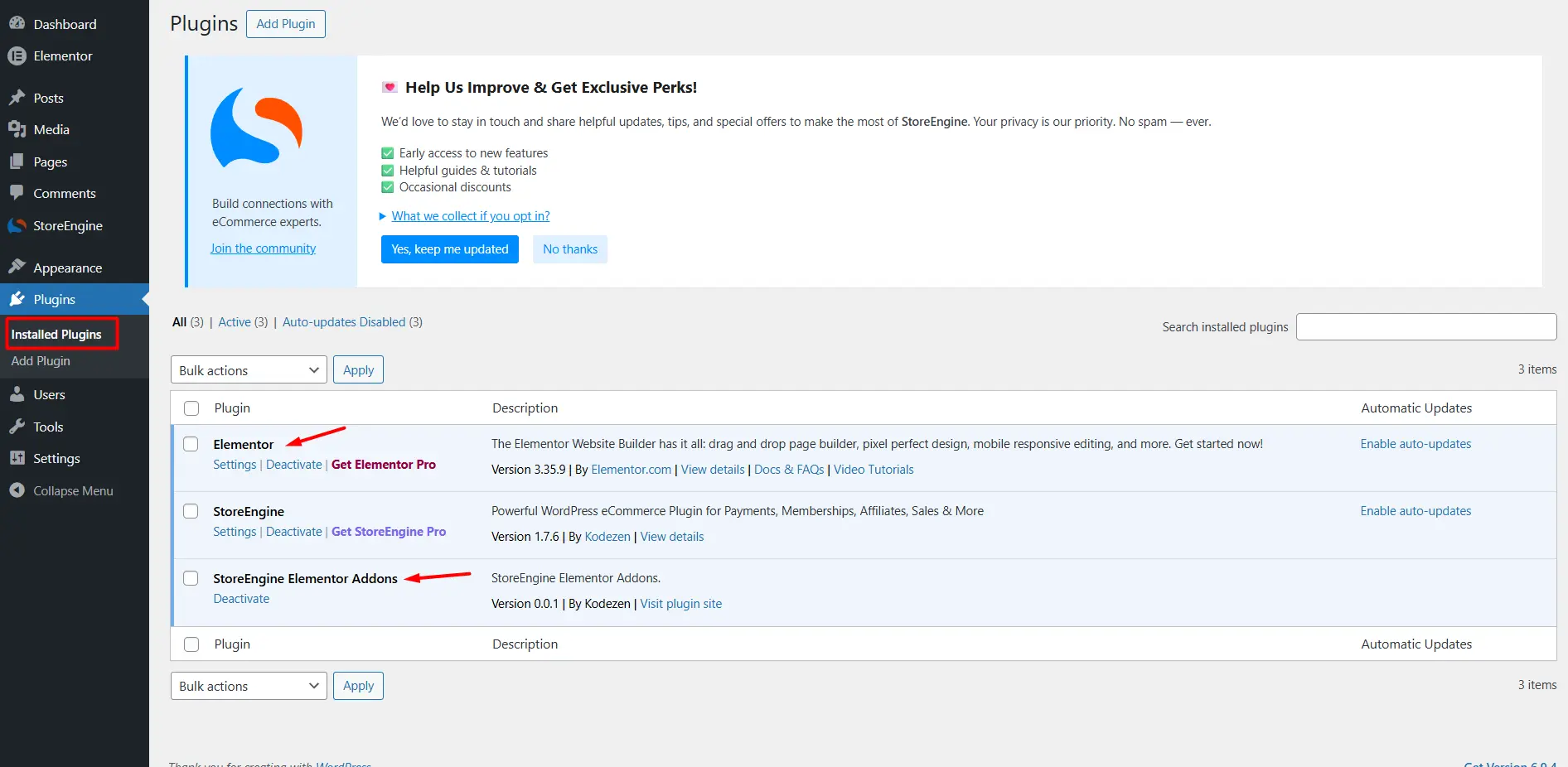Image resolution: width=1568 pixels, height=767 pixels.
Task: Select the Elementor icon in the sidebar
Action: (18, 55)
